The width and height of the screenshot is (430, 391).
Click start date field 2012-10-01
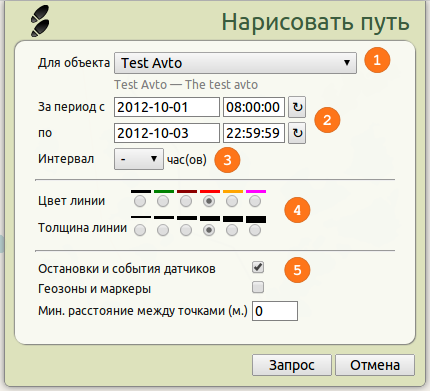tap(167, 107)
